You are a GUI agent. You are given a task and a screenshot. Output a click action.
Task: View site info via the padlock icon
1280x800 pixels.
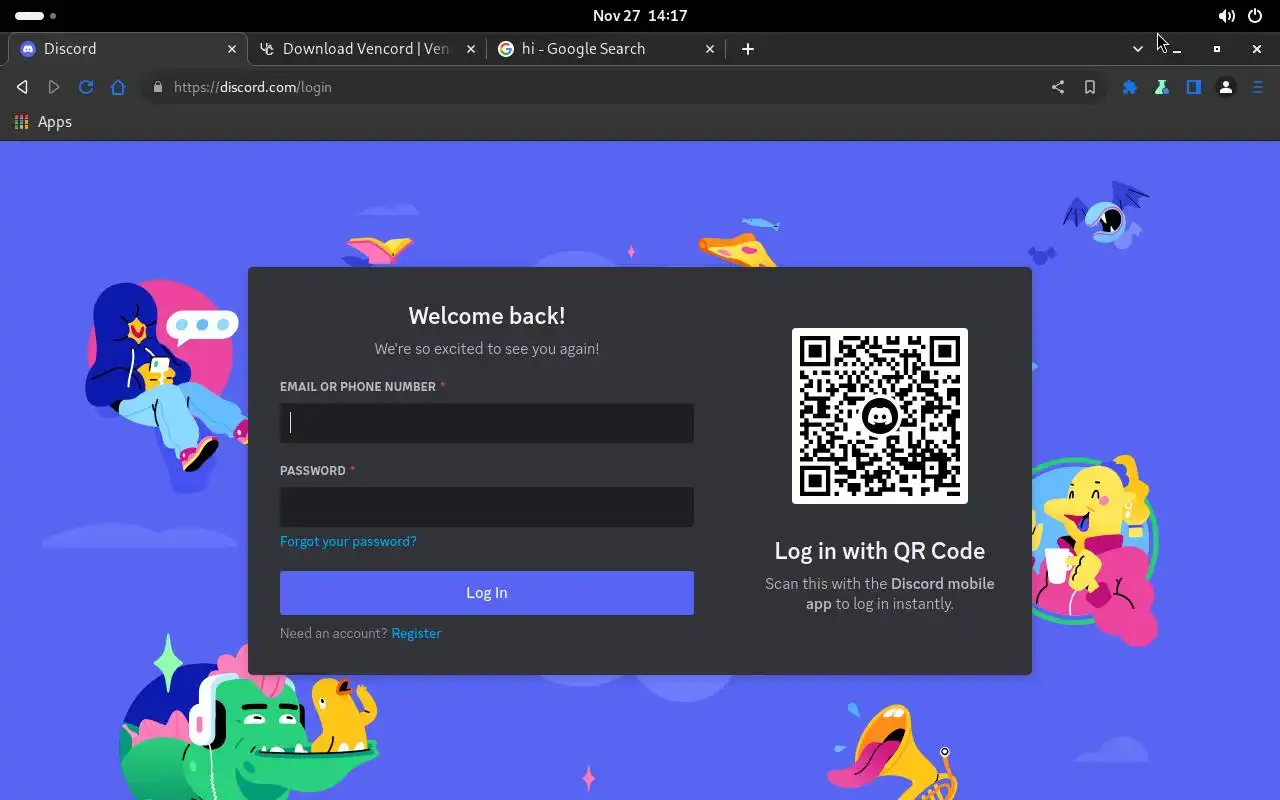coord(157,87)
